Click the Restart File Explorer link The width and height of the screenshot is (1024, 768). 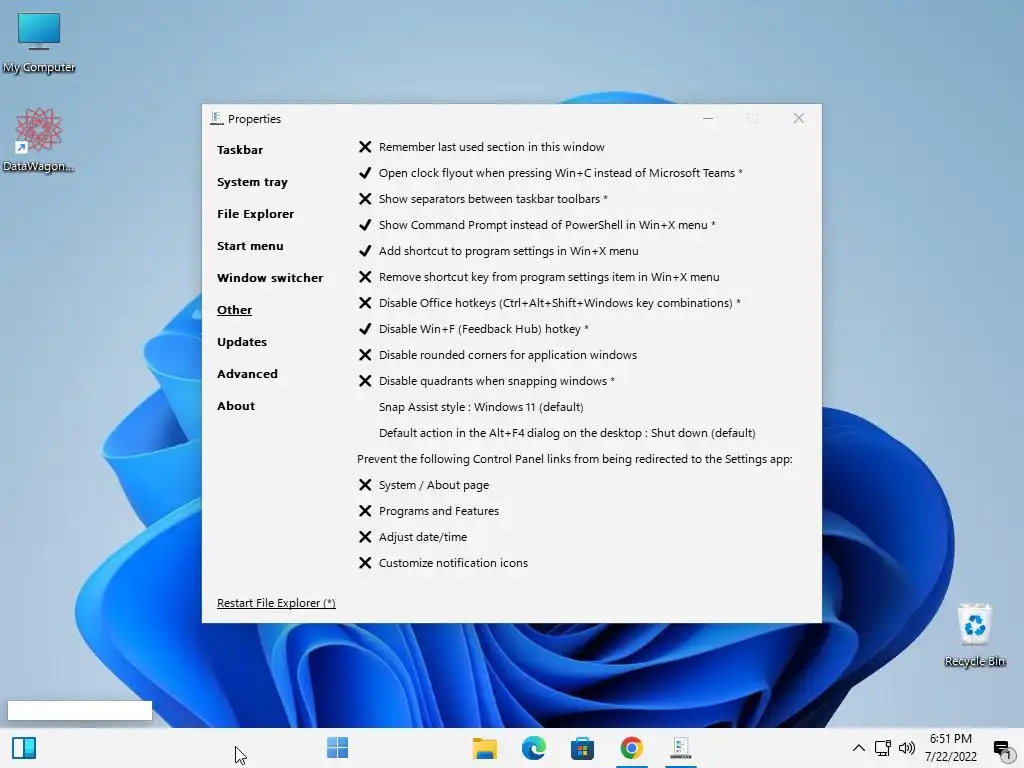[x=276, y=603]
